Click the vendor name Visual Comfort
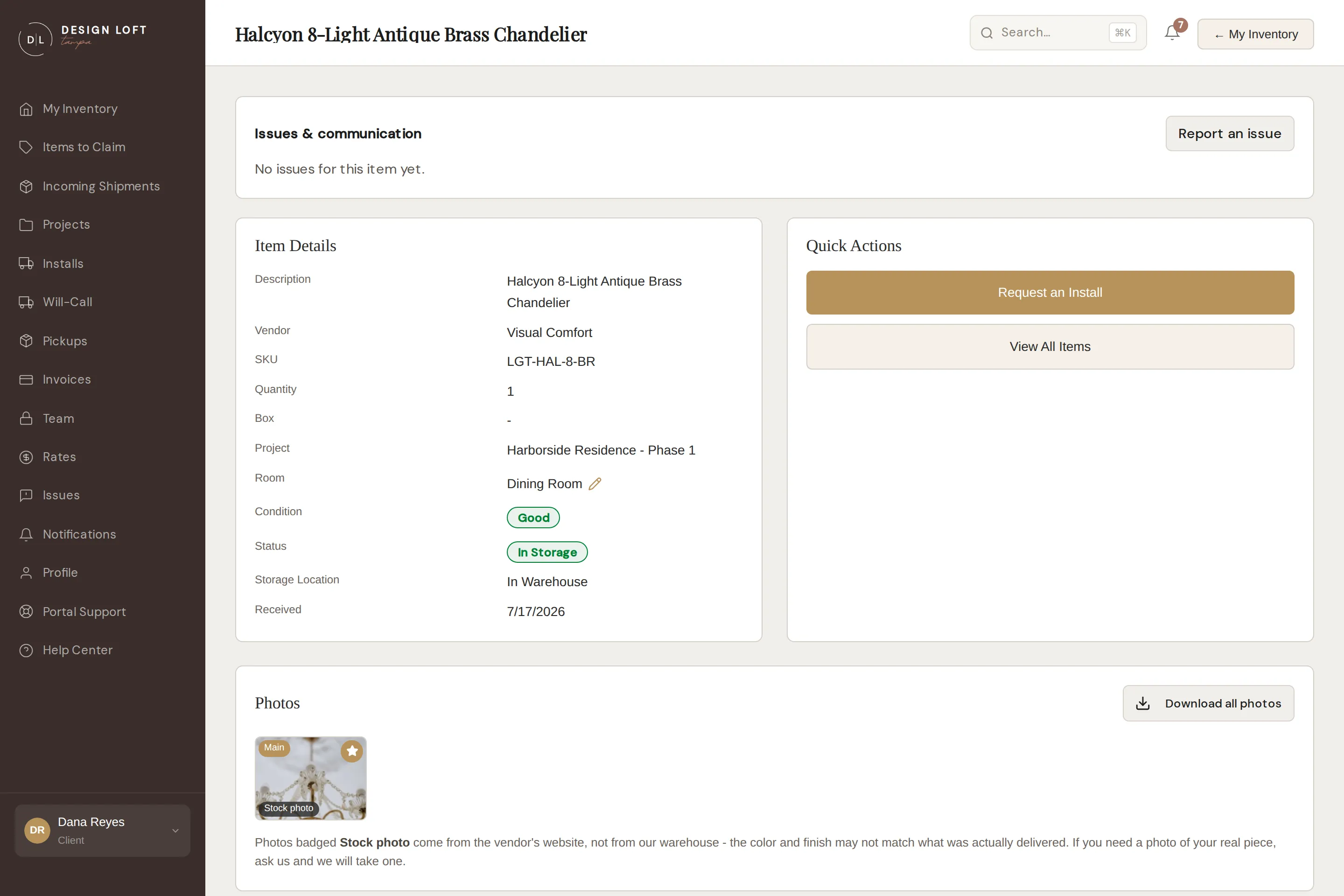Image resolution: width=1344 pixels, height=896 pixels. [x=549, y=333]
